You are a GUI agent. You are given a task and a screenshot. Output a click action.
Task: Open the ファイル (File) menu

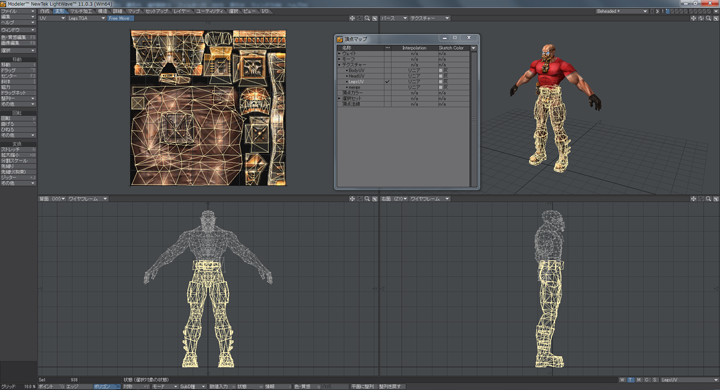coord(18,11)
